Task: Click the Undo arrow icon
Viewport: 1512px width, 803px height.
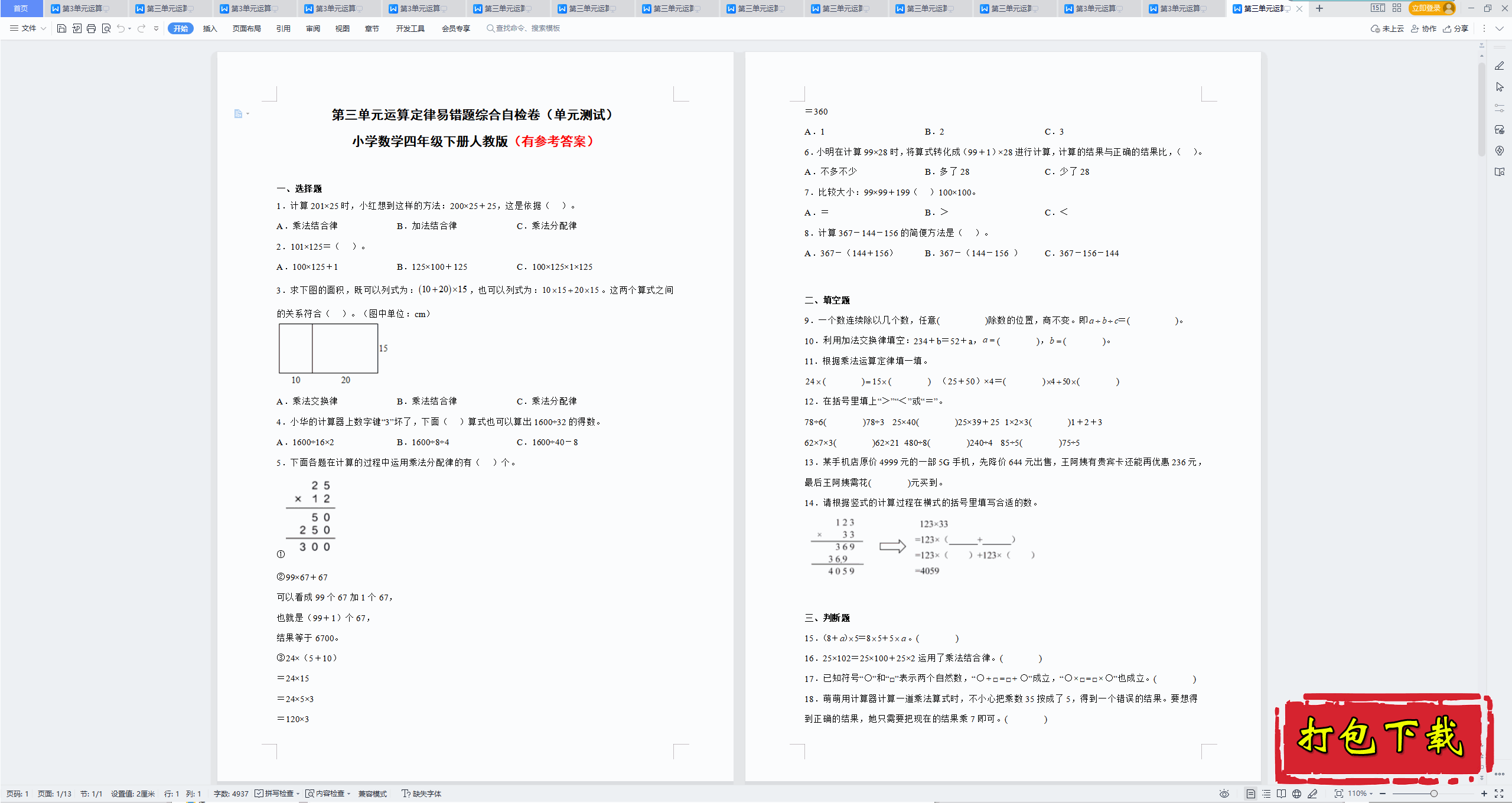Action: (121, 28)
